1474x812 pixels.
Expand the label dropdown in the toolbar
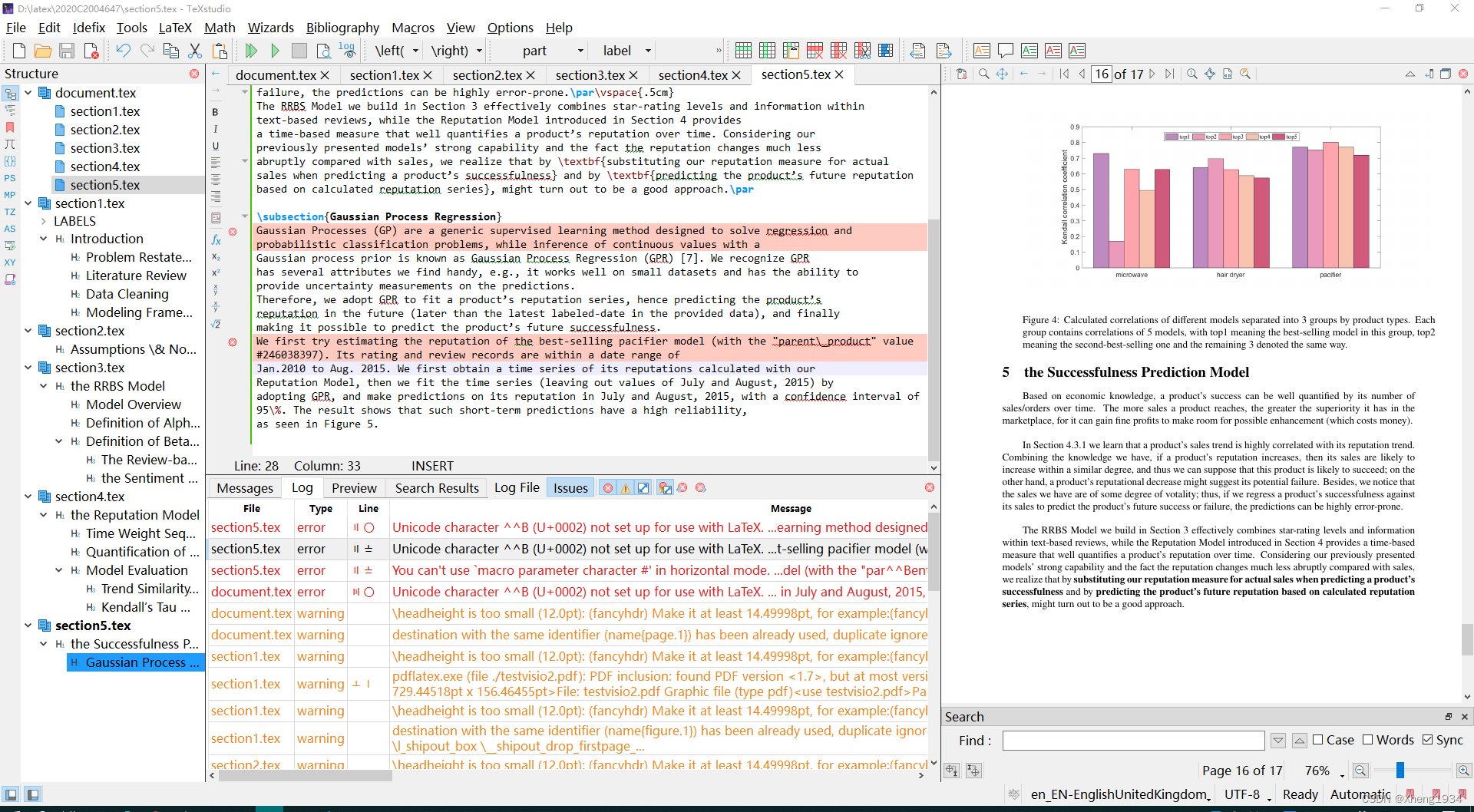tap(647, 50)
